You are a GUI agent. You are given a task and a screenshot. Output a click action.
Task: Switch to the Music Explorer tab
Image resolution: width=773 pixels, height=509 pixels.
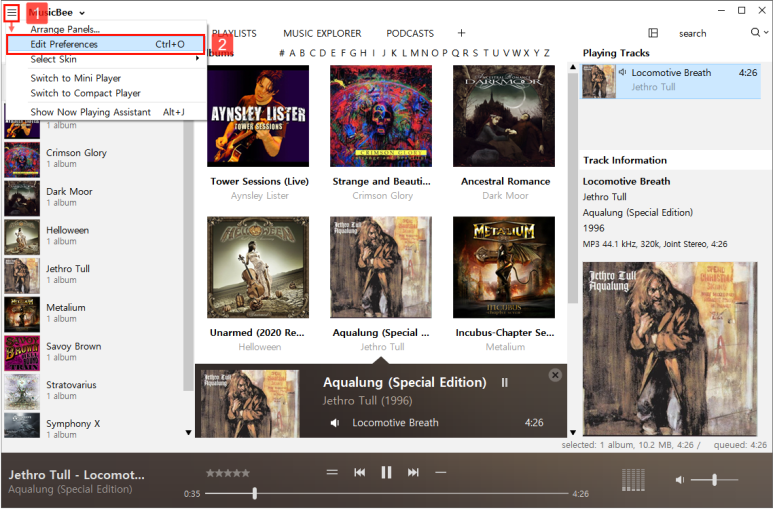pos(322,34)
